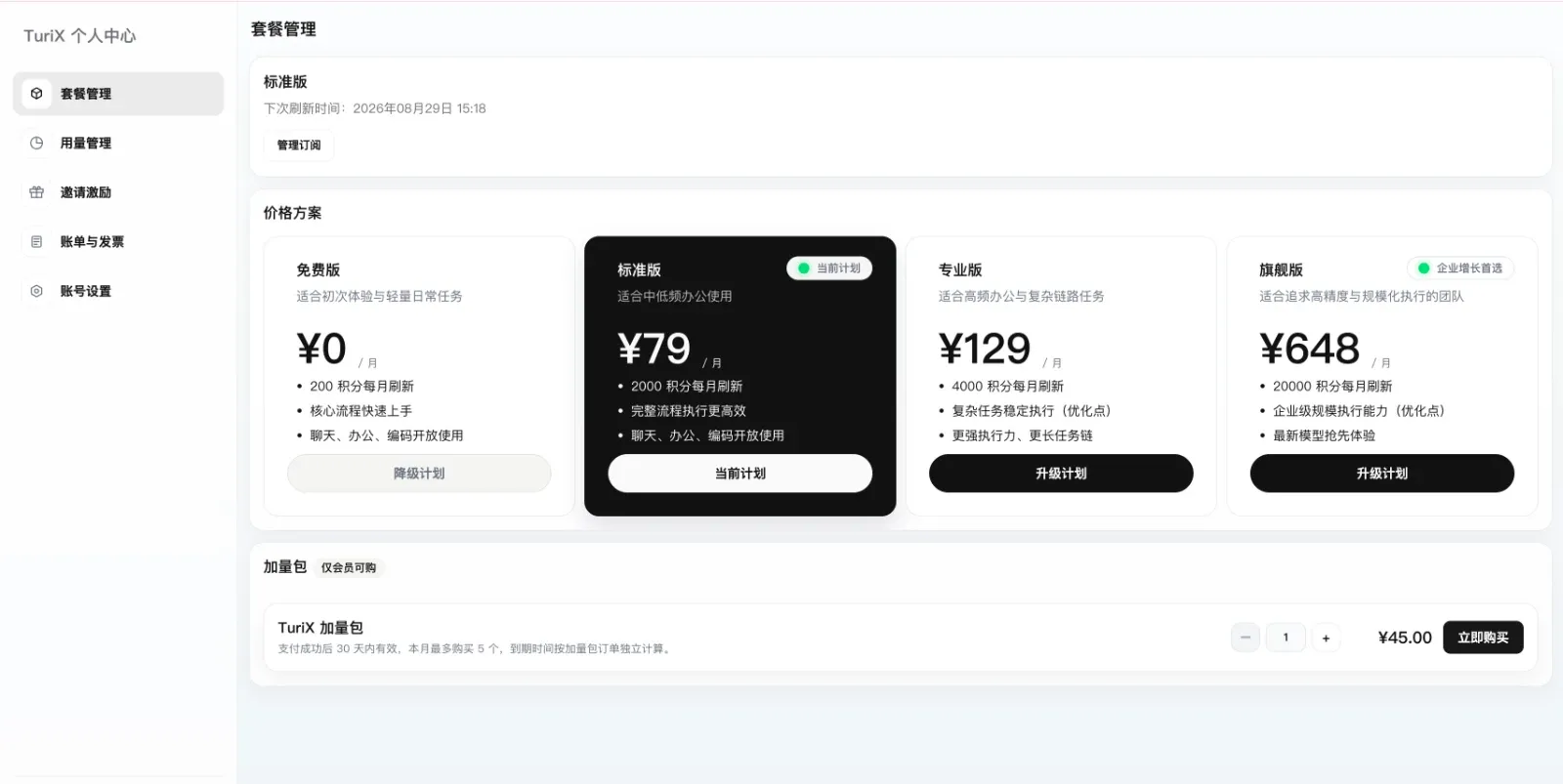Click 升级计划 on the 旗舰版 card

coord(1382,474)
